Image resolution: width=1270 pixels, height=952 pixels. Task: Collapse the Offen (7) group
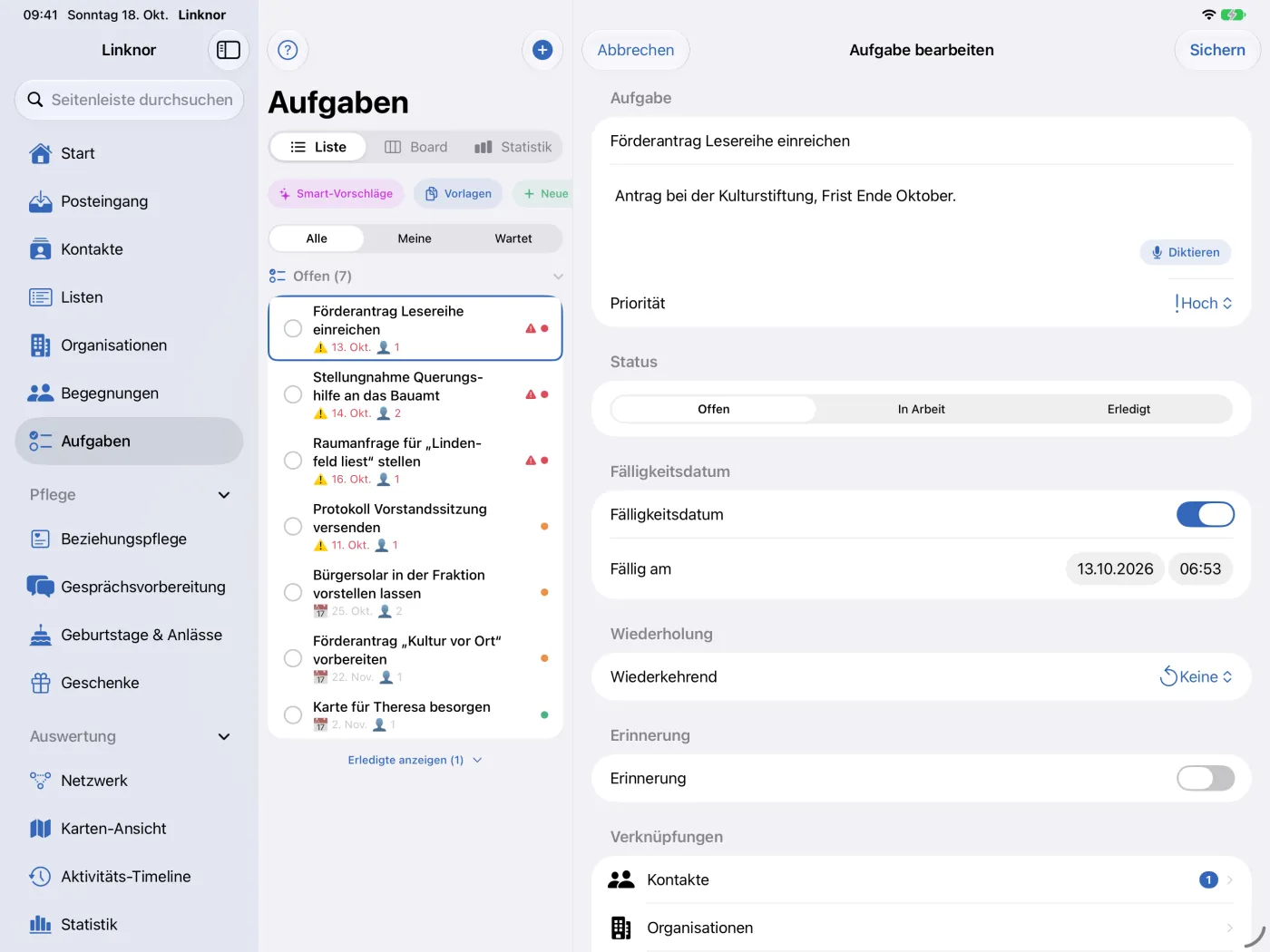pyautogui.click(x=558, y=277)
